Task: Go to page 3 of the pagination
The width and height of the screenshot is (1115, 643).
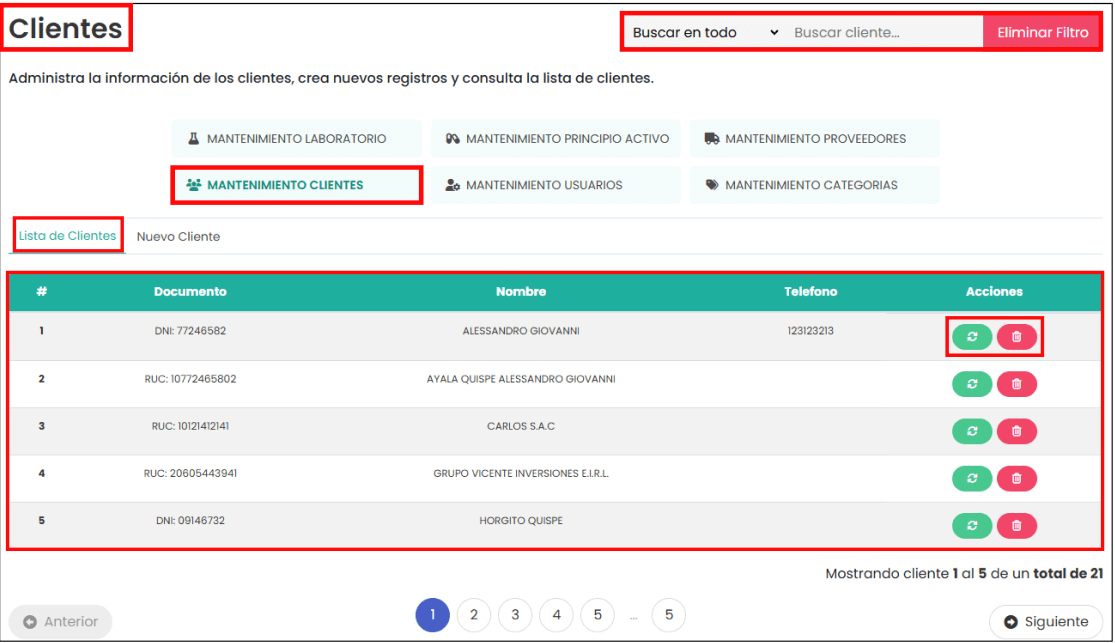Action: 515,615
